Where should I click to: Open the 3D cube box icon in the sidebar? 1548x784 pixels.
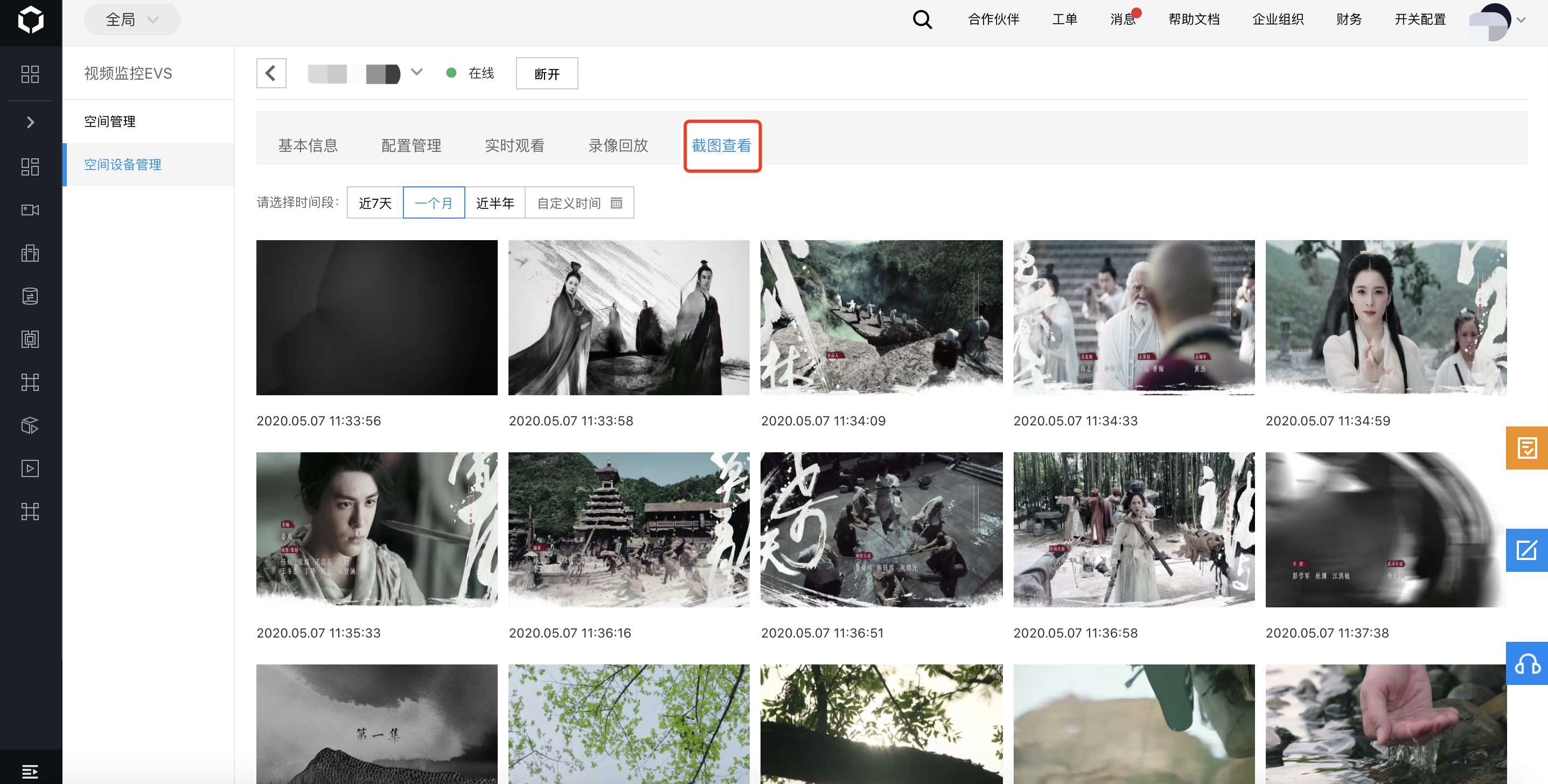(30, 425)
